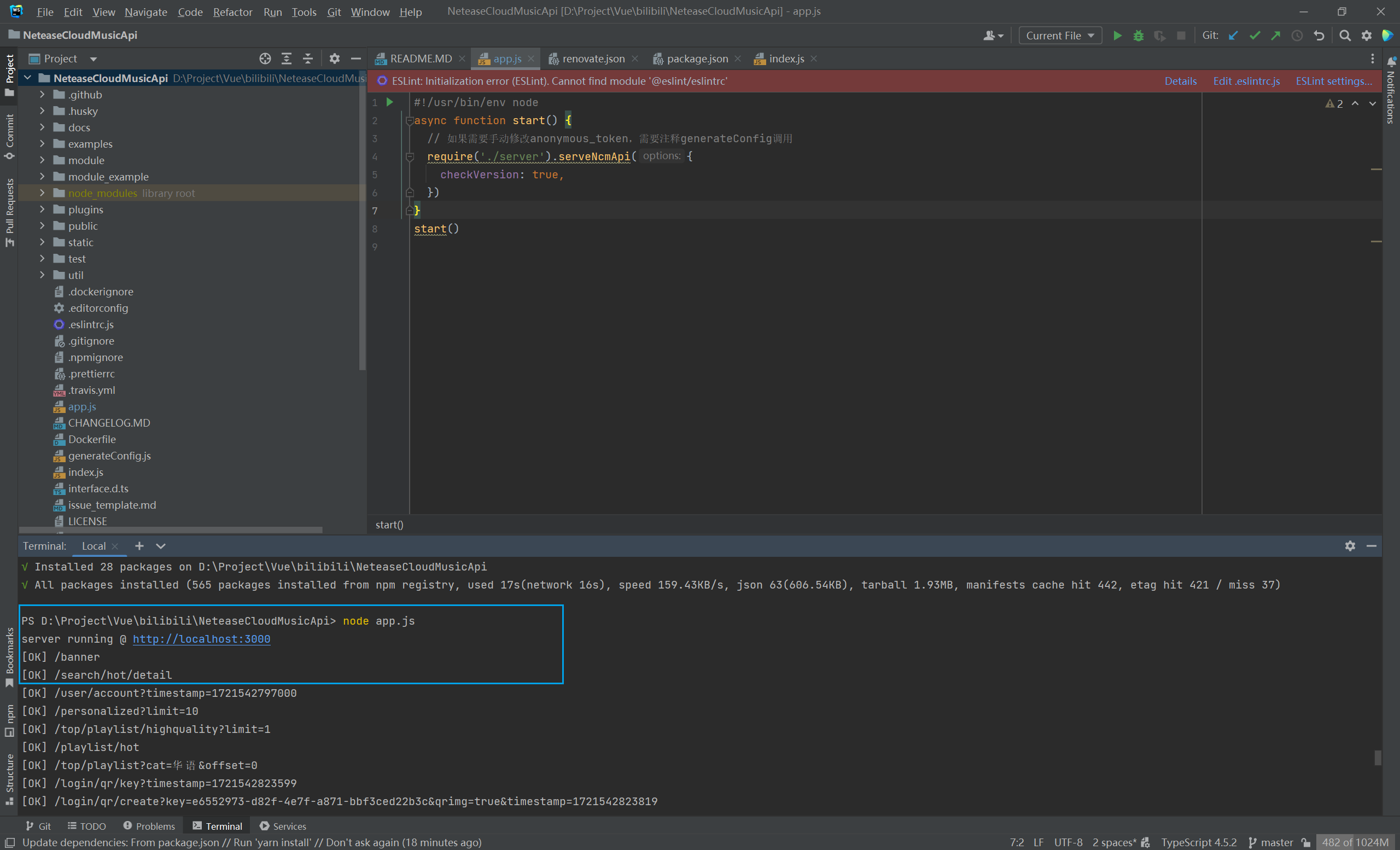1400x850 pixels.
Task: Click Edit .eslintrc.js link
Action: coord(1246,81)
